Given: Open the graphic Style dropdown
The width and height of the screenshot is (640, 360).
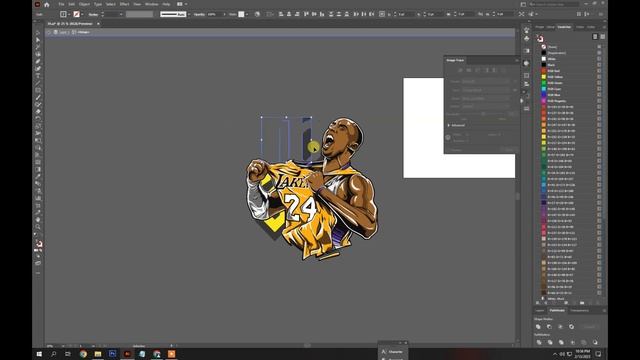Looking at the screenshot, I should [x=247, y=14].
